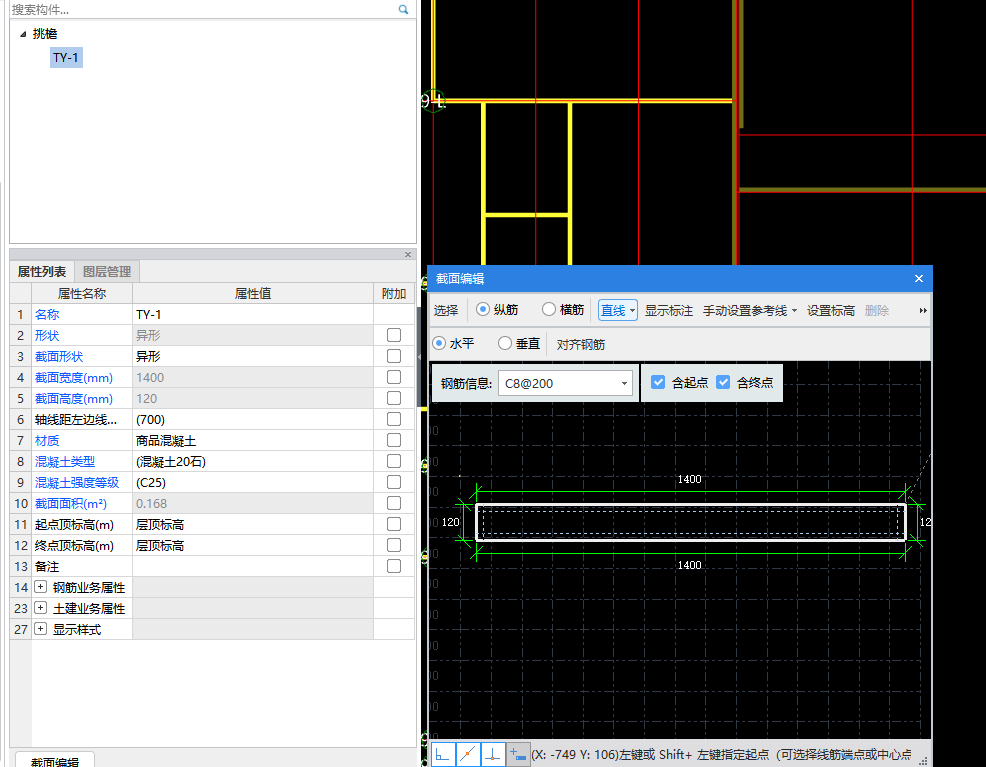Tick 附加 checkbox for 形状 row
This screenshot has height=767, width=986.
(x=394, y=335)
